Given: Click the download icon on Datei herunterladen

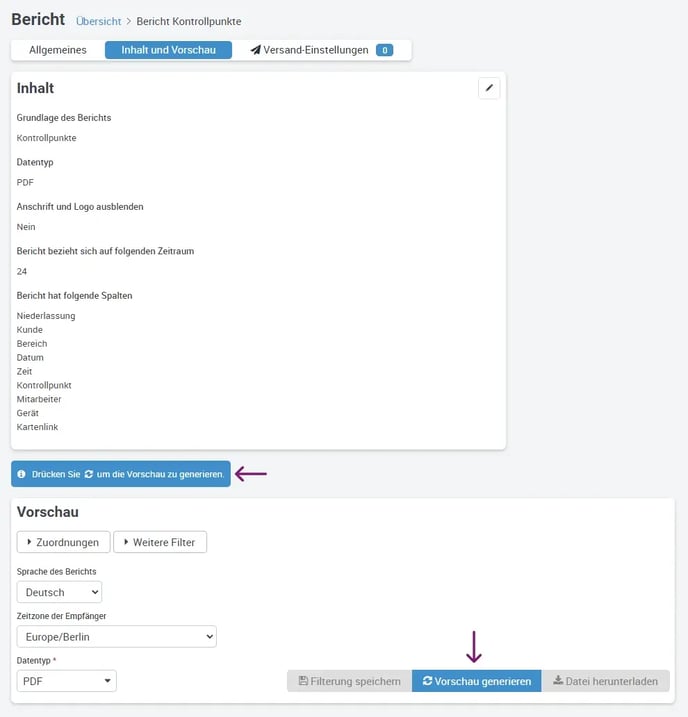Looking at the screenshot, I should (x=558, y=680).
